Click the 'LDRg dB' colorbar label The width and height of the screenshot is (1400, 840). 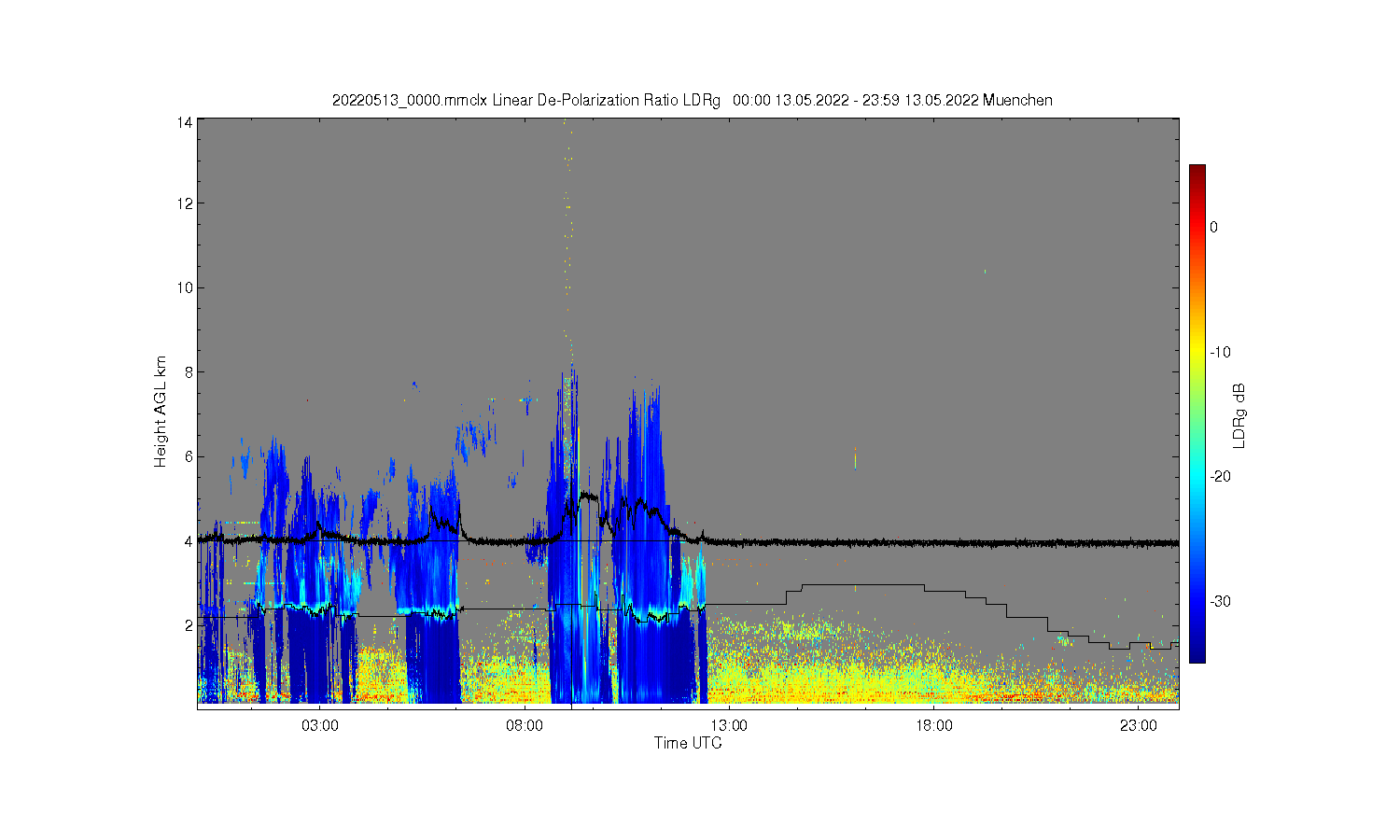point(1239,415)
